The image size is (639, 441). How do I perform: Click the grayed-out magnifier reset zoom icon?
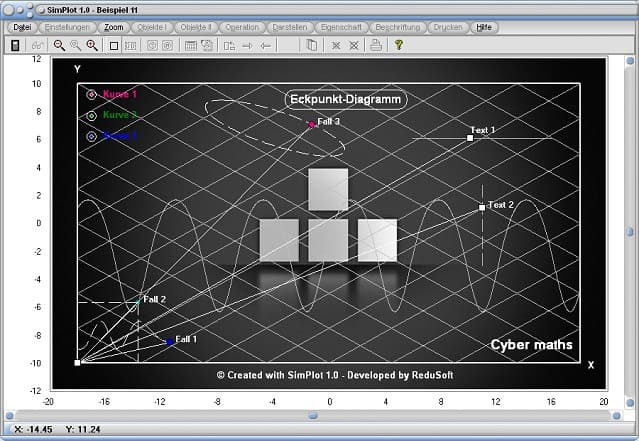pyautogui.click(x=75, y=45)
